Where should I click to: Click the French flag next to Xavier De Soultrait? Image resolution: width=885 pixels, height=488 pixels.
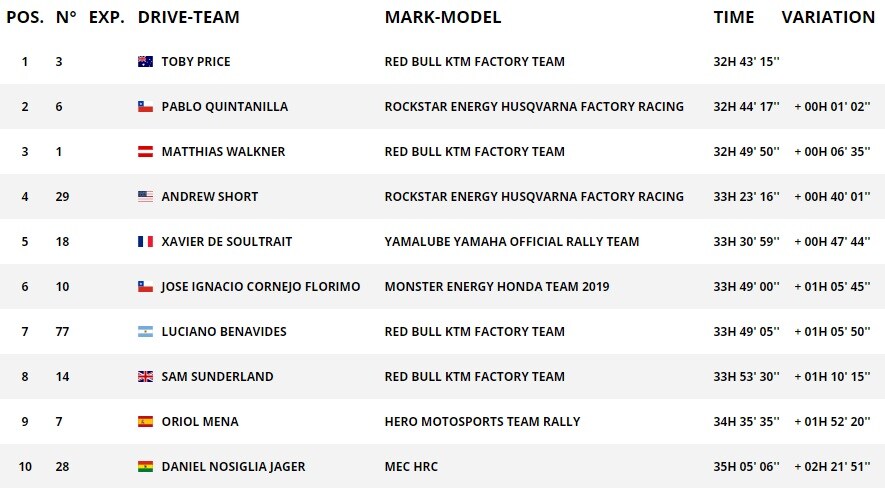point(145,241)
